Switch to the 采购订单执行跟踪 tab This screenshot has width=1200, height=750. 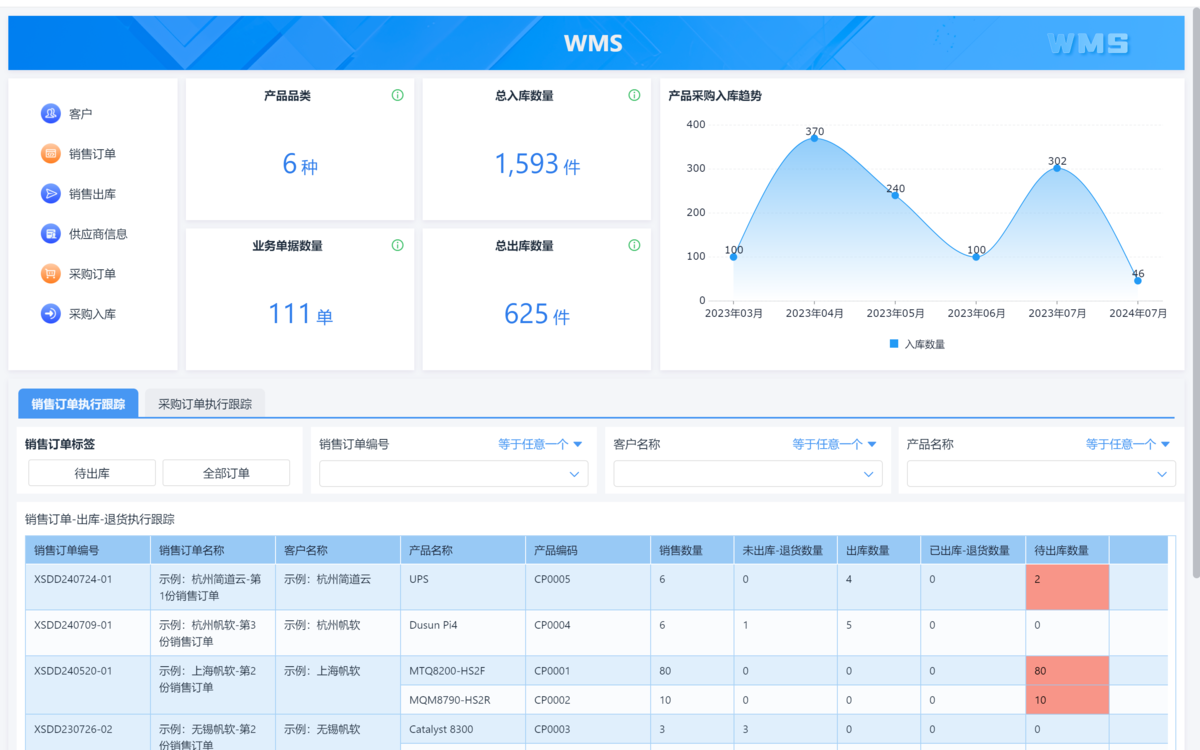(x=205, y=404)
